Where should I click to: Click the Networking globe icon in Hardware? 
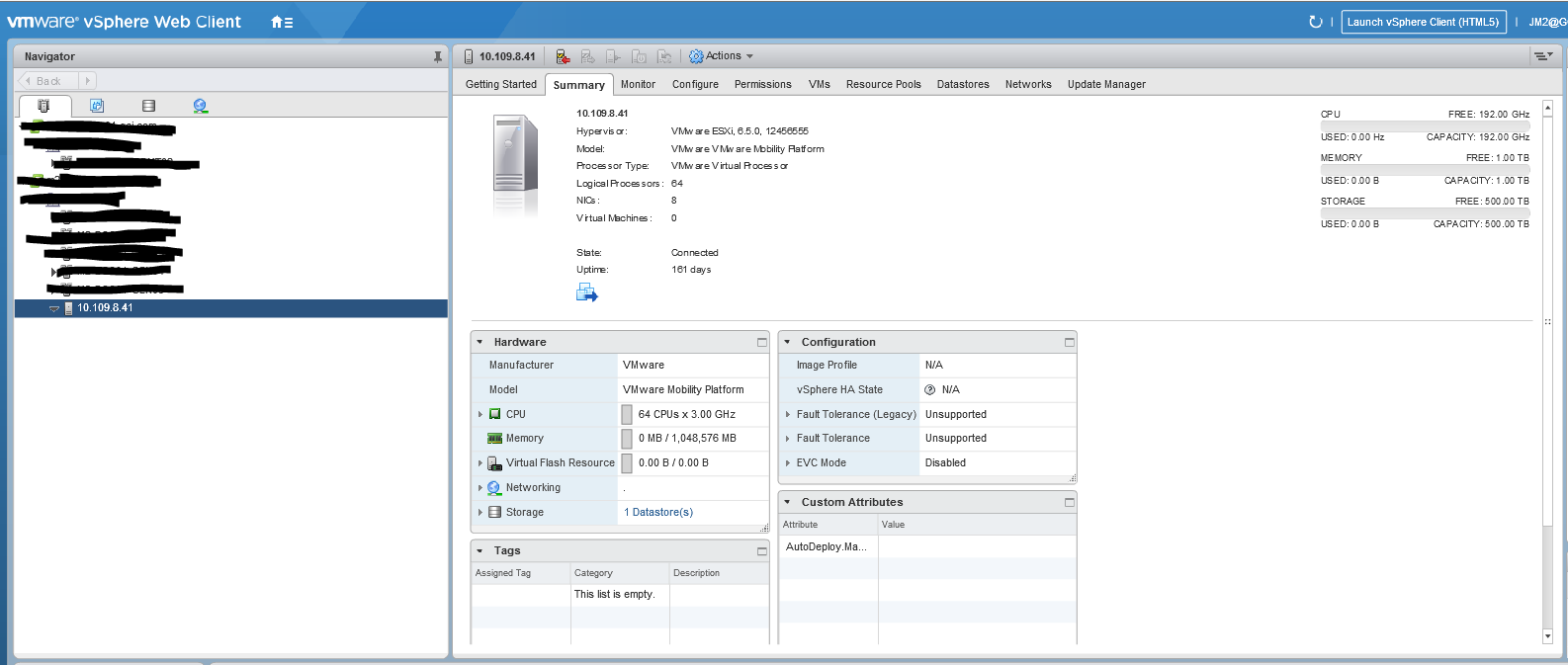[x=494, y=487]
